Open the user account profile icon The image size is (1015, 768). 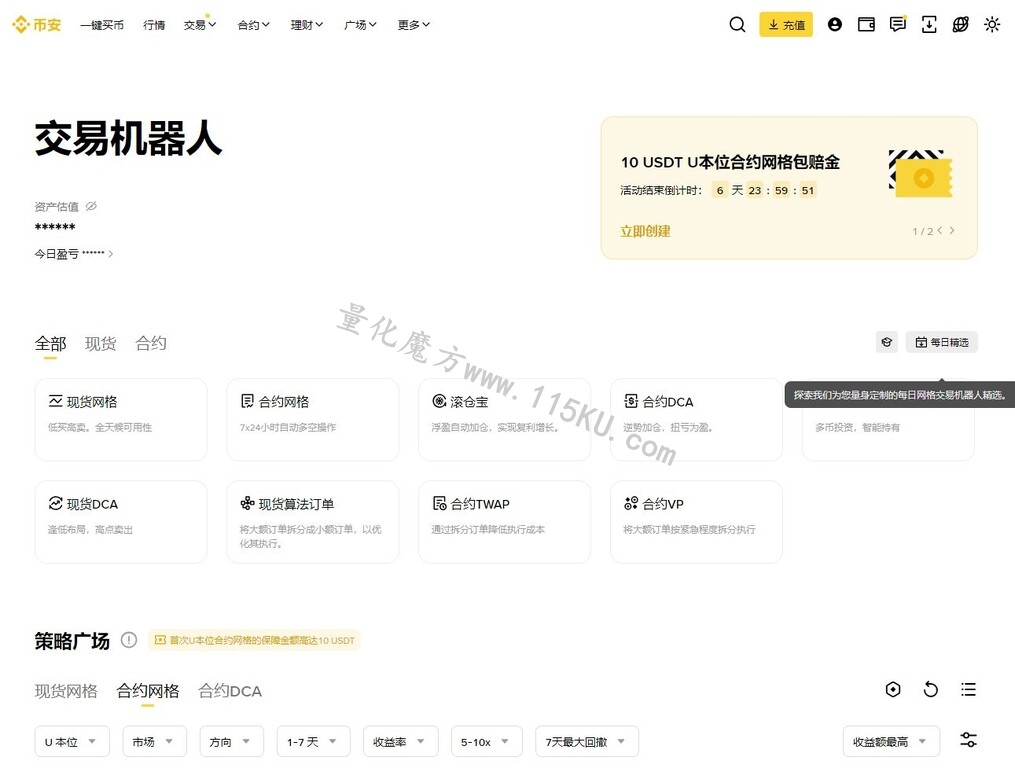[x=835, y=25]
